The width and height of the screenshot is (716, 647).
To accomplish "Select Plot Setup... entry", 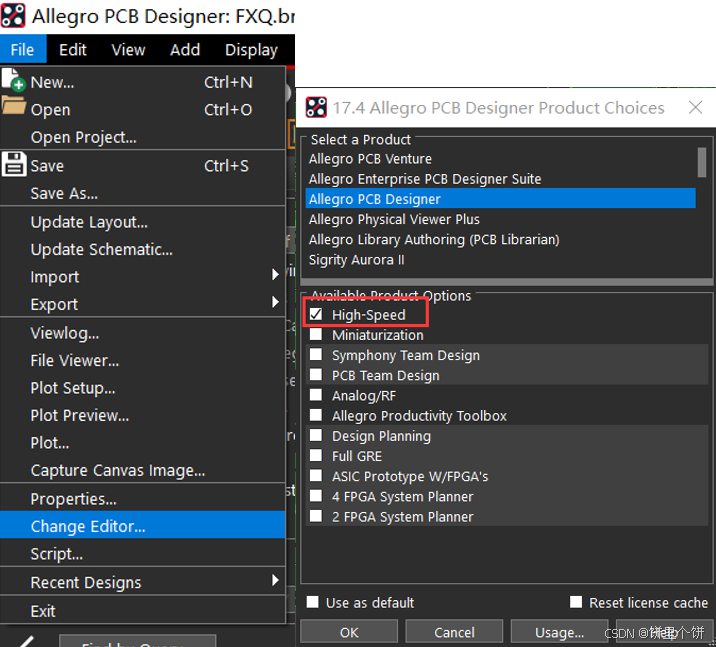I will click(142, 388).
